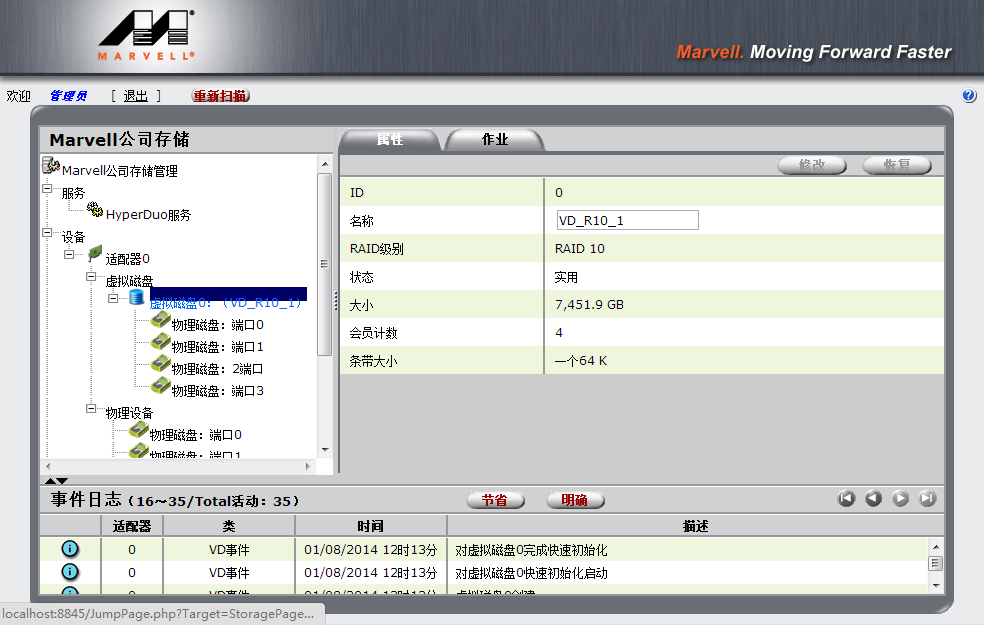Click the 端口0 disk icon under 虚拟磁盘0

[161, 321]
